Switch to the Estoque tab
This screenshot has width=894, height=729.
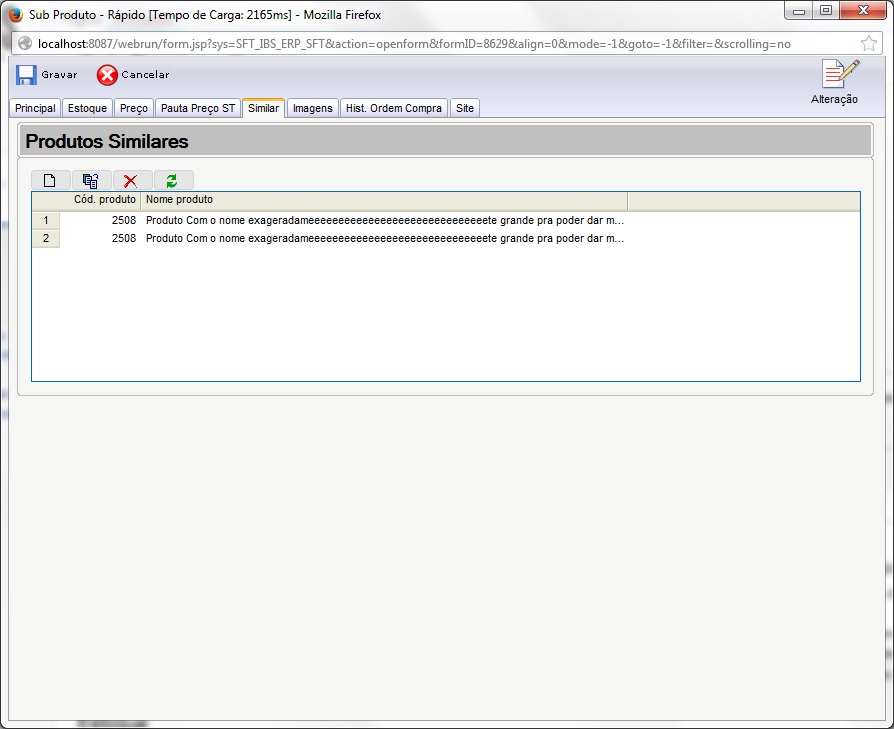pyautogui.click(x=87, y=108)
